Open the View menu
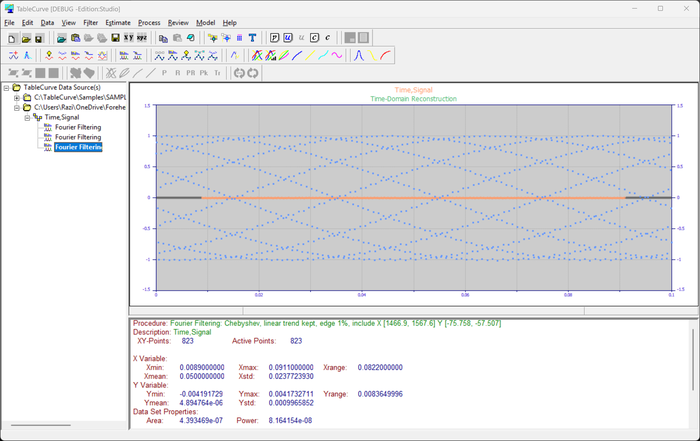Viewport: 700px width, 441px height. click(x=68, y=23)
